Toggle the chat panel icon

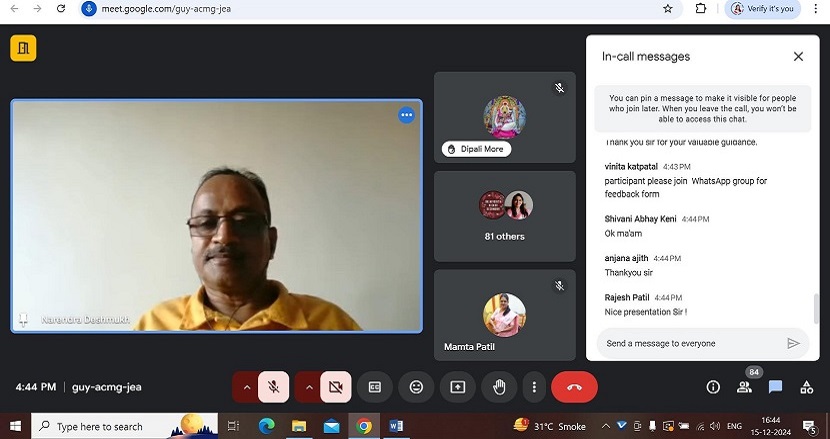[775, 387]
